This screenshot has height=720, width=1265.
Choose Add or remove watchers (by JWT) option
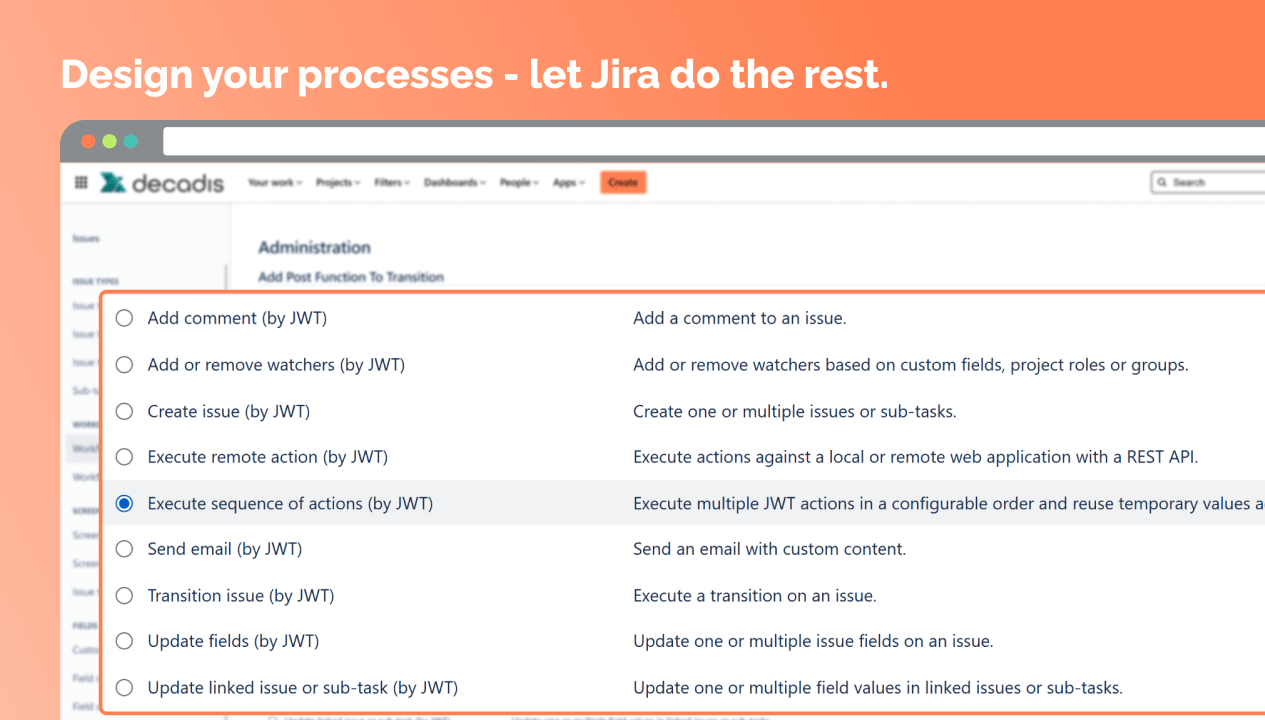[124, 365]
